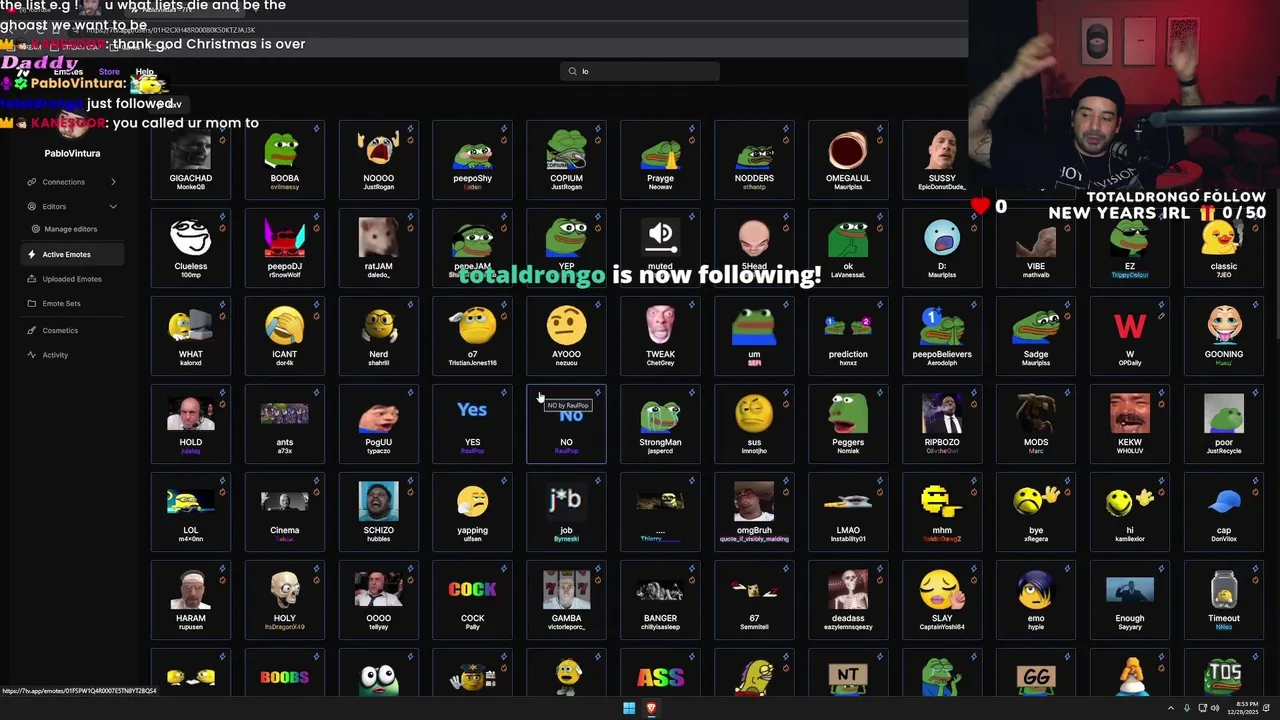Click the PabloVintura profile name
This screenshot has width=1280, height=720.
pyautogui.click(x=72, y=153)
